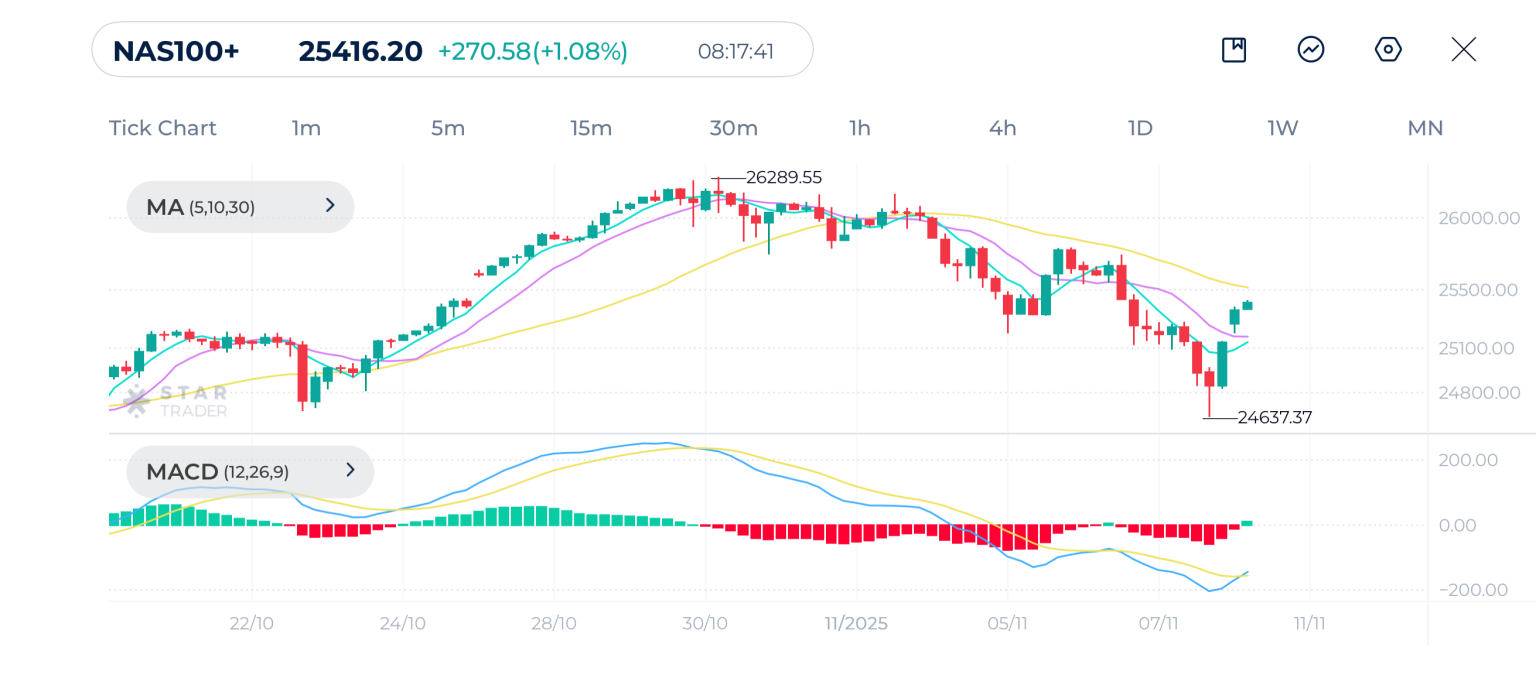Select the 5m timeframe tab
The height and width of the screenshot is (678, 1536).
[448, 128]
